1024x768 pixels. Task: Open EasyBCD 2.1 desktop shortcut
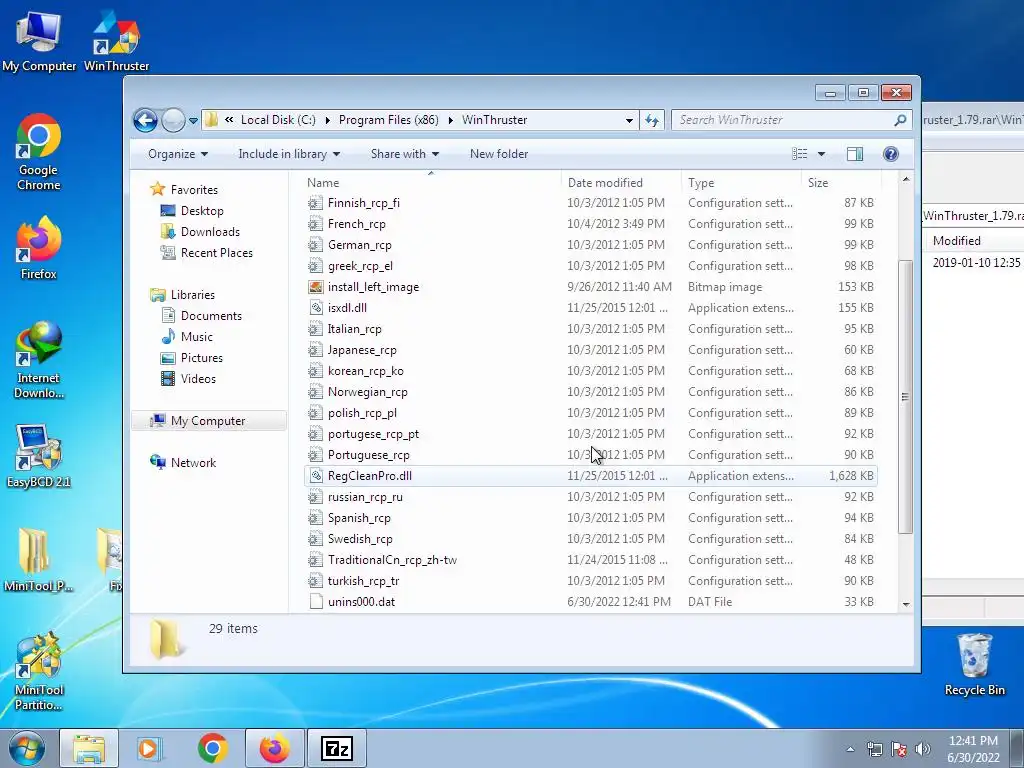39,457
